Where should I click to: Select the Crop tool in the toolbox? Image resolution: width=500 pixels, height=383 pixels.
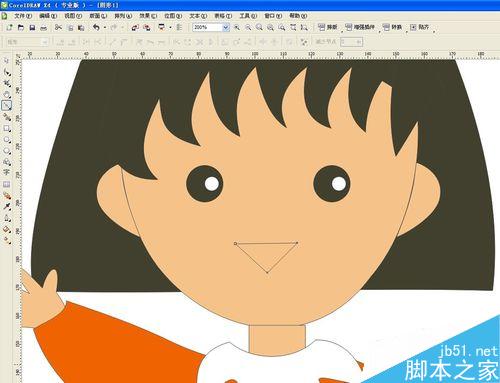(x=7, y=83)
